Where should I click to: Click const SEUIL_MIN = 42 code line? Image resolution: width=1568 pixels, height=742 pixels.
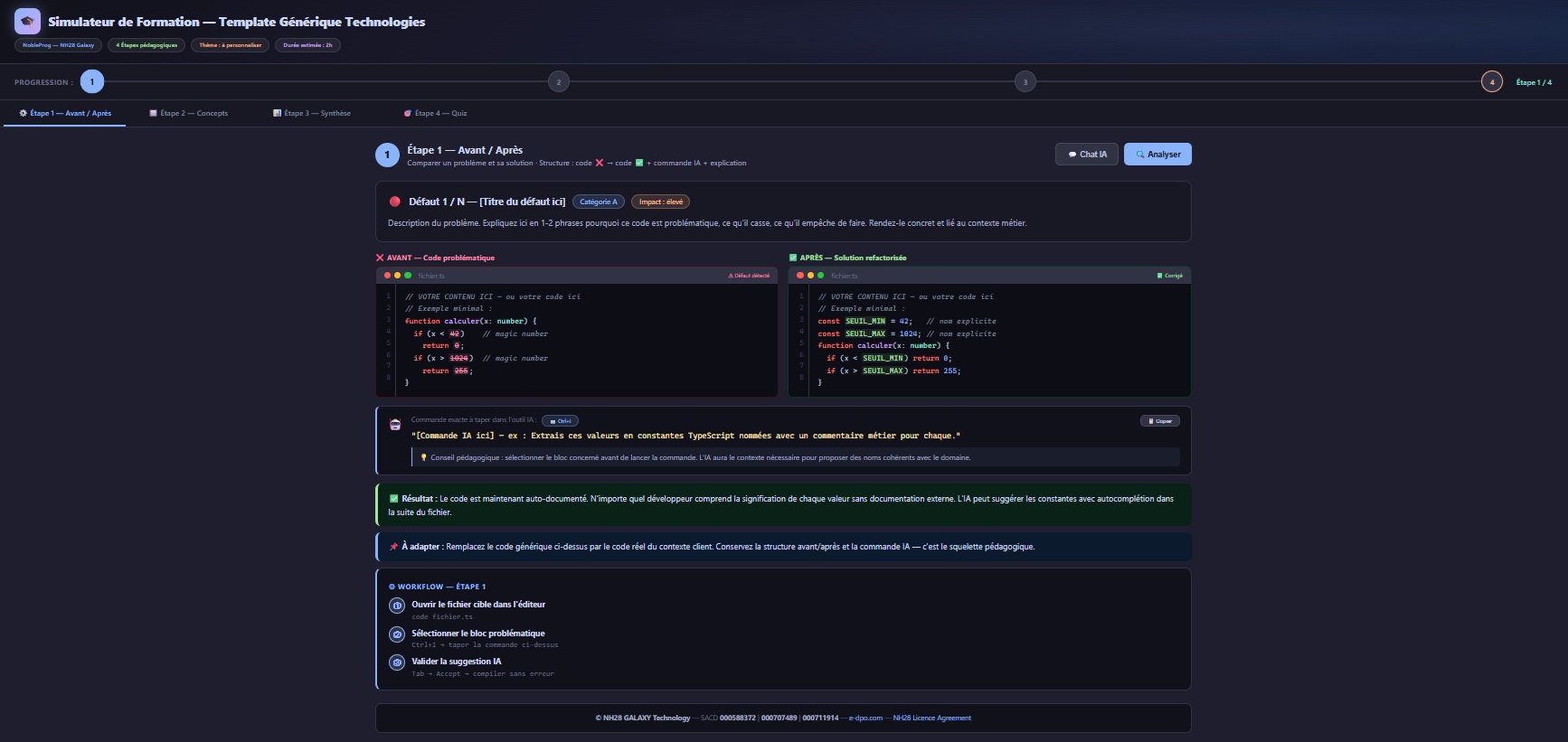tap(907, 321)
